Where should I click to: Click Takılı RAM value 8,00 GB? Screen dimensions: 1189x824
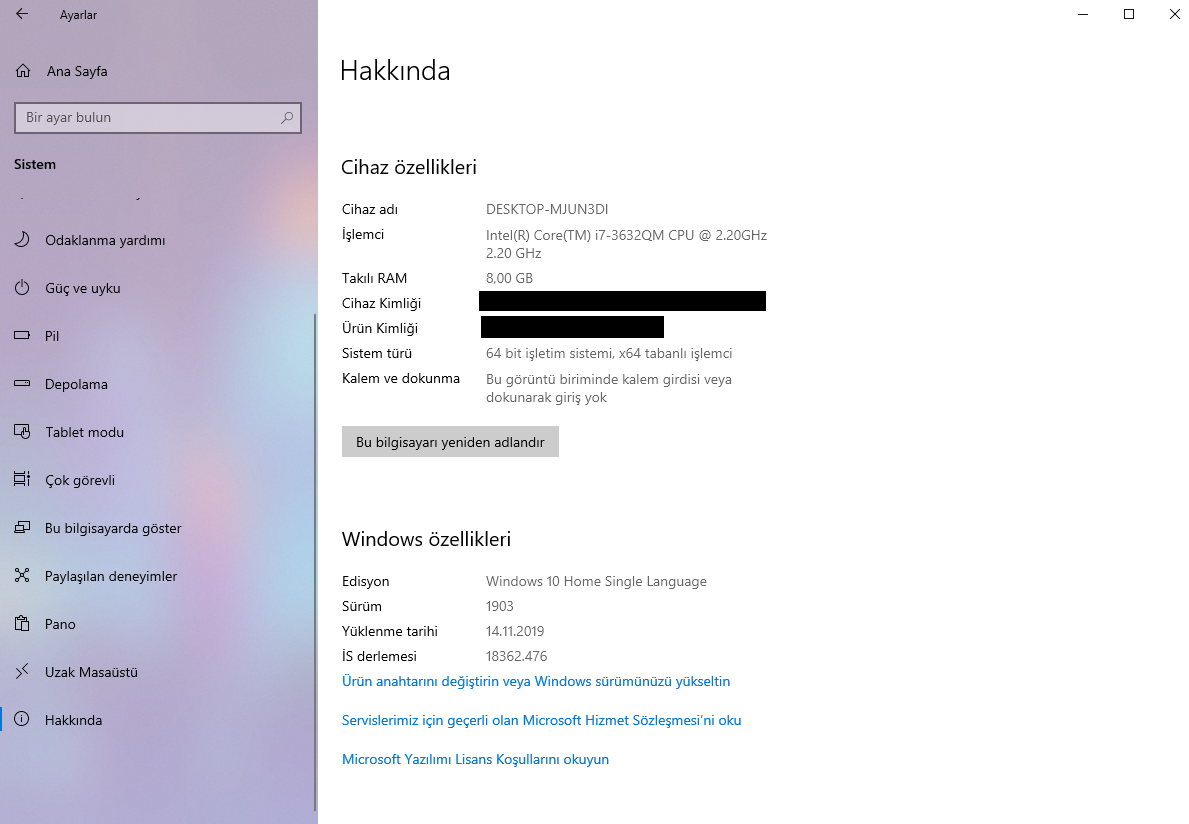coord(510,278)
